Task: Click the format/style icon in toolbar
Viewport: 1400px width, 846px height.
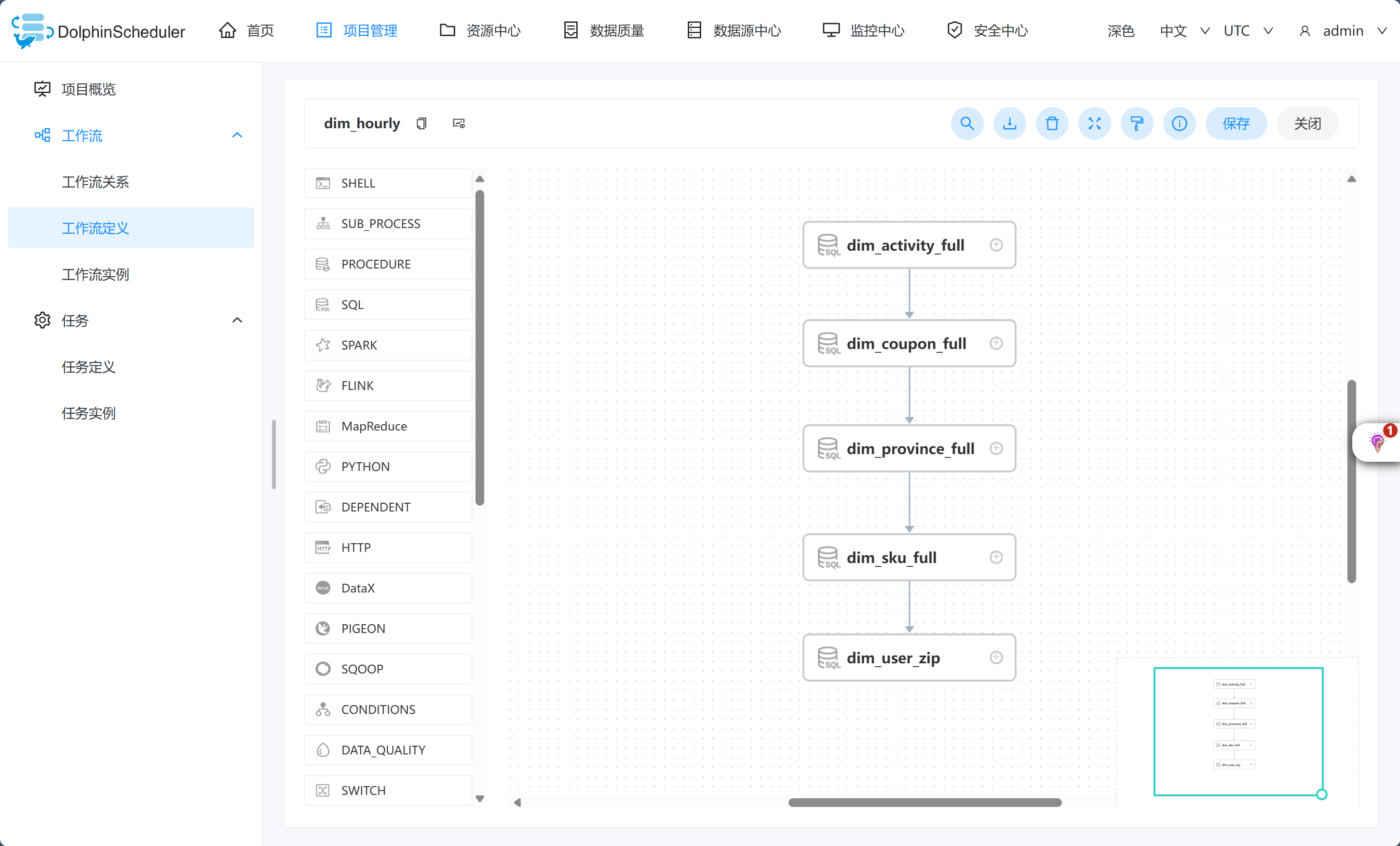Action: click(x=1138, y=123)
